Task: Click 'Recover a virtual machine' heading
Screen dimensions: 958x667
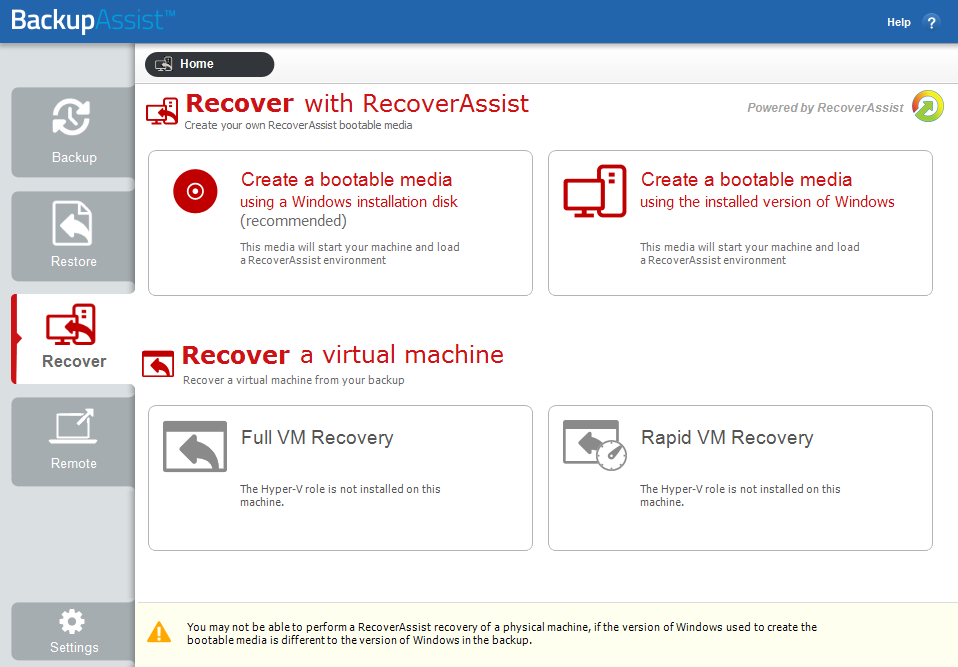Action: click(343, 355)
